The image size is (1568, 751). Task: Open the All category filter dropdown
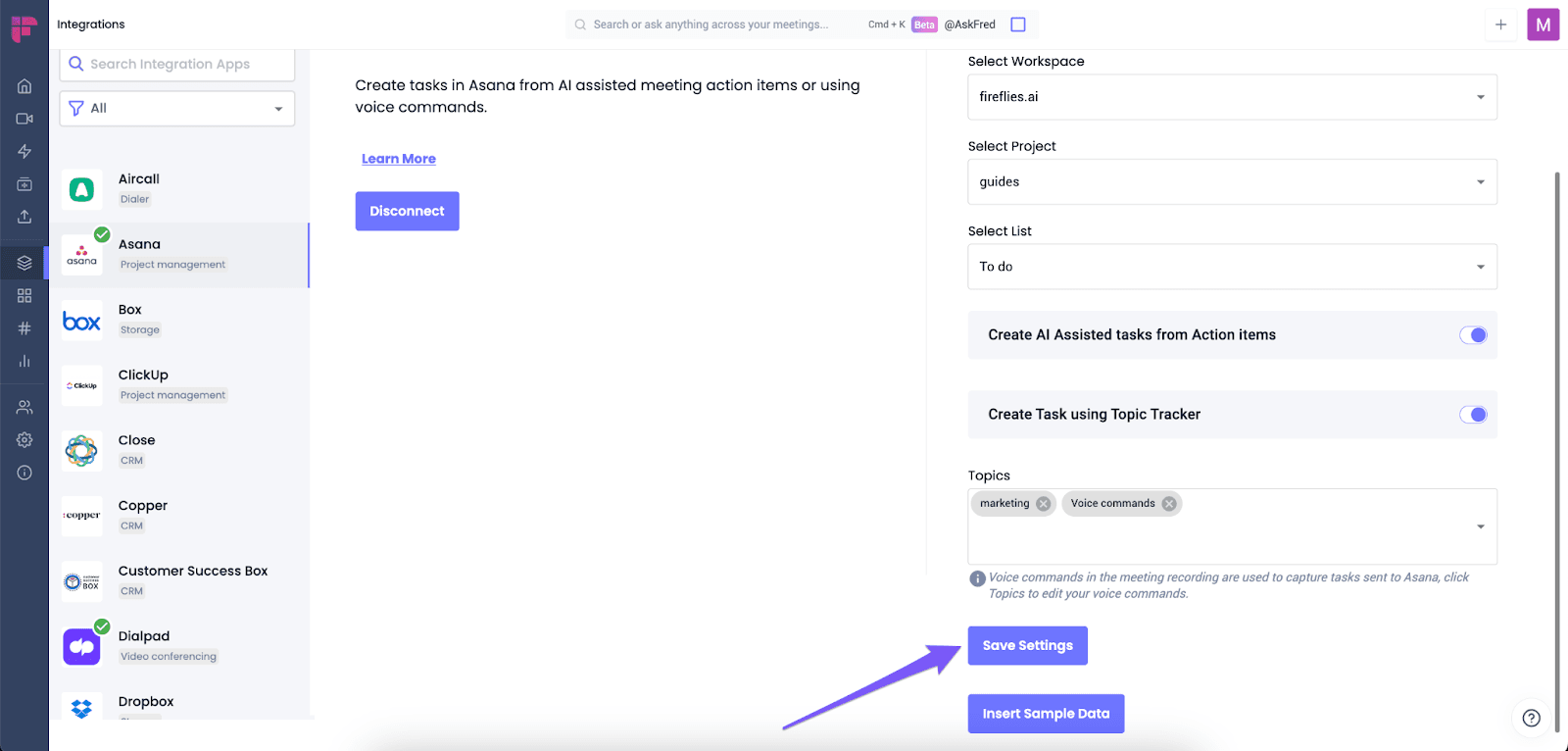pyautogui.click(x=177, y=109)
